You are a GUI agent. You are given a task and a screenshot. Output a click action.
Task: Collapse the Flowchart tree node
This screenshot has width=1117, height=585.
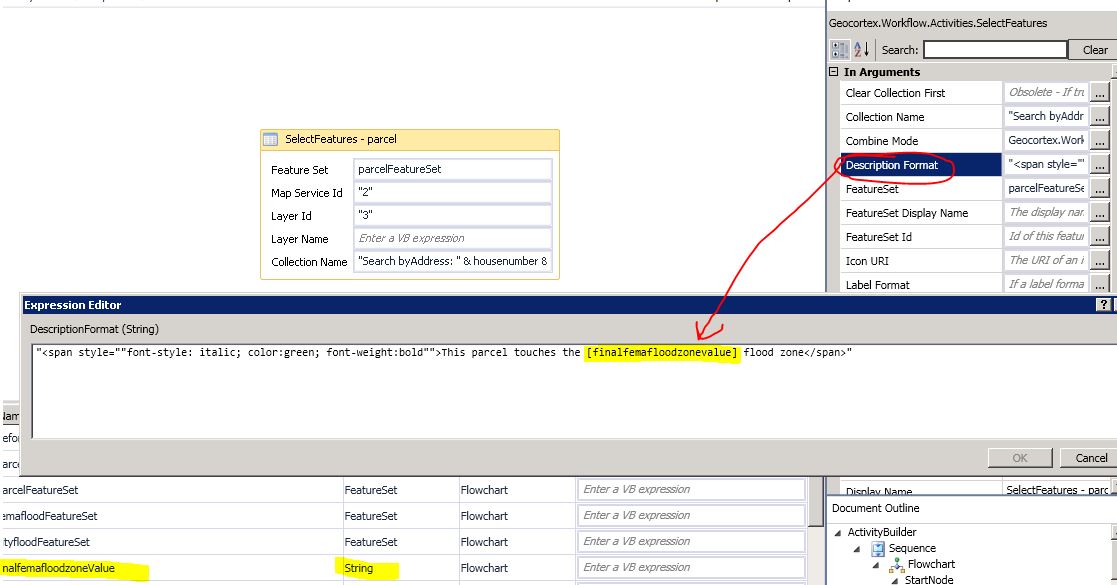pyautogui.click(x=876, y=565)
